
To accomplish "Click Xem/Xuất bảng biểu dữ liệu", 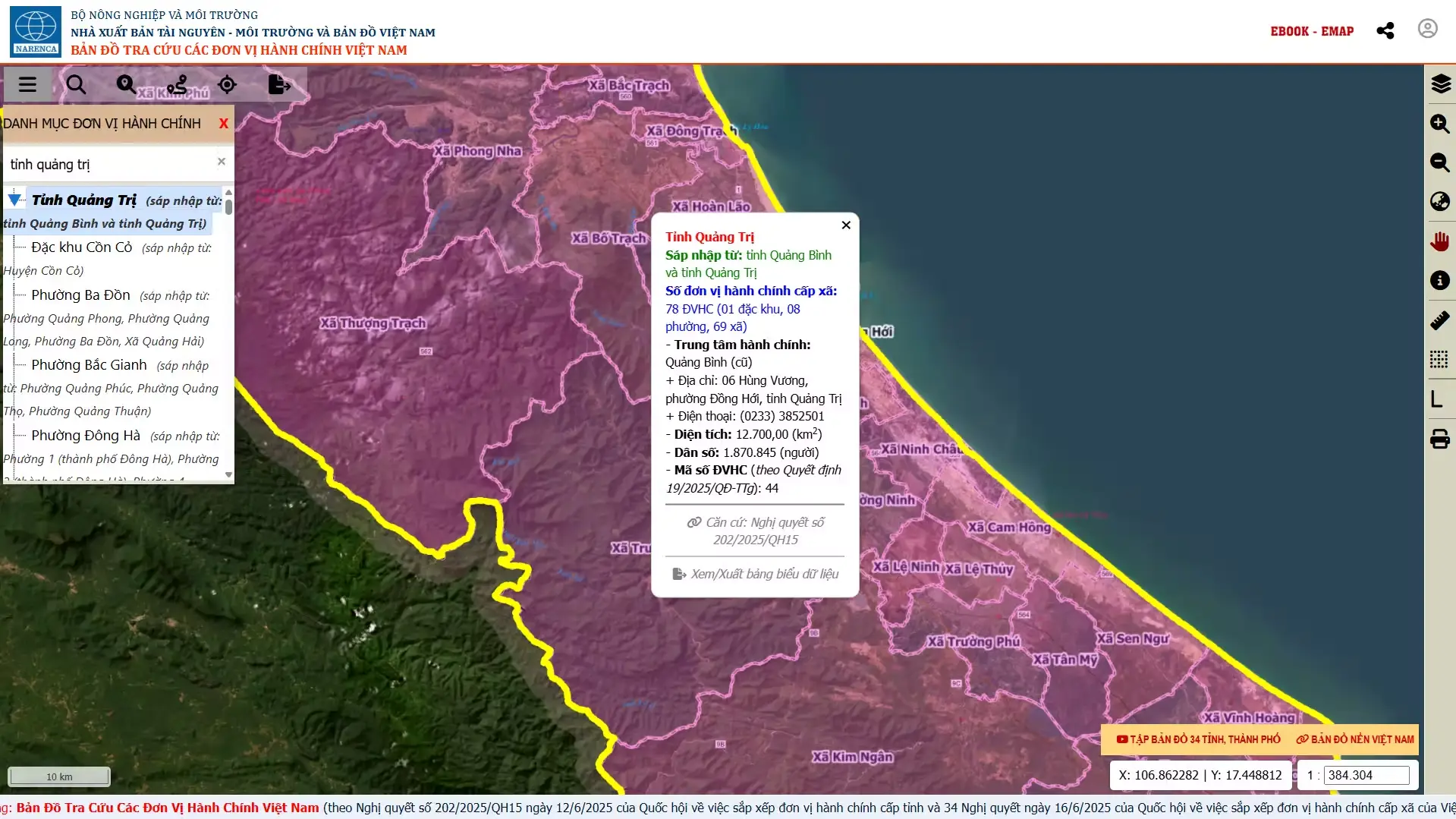I will pyautogui.click(x=756, y=574).
